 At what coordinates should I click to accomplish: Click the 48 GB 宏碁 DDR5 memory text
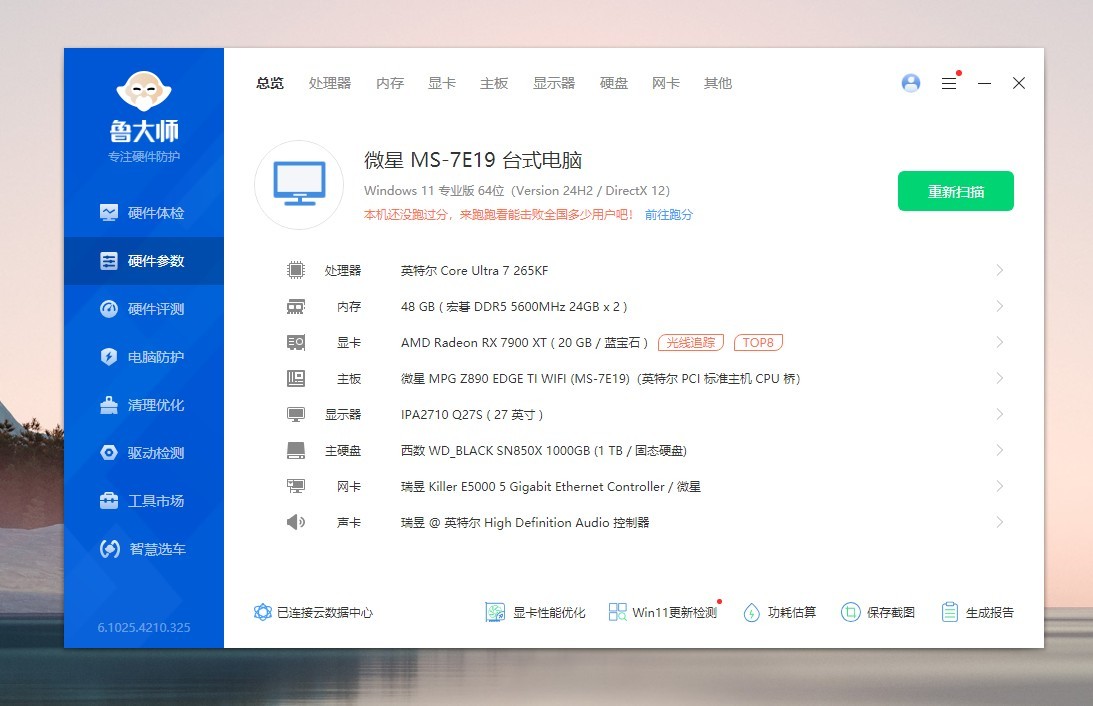pos(514,307)
